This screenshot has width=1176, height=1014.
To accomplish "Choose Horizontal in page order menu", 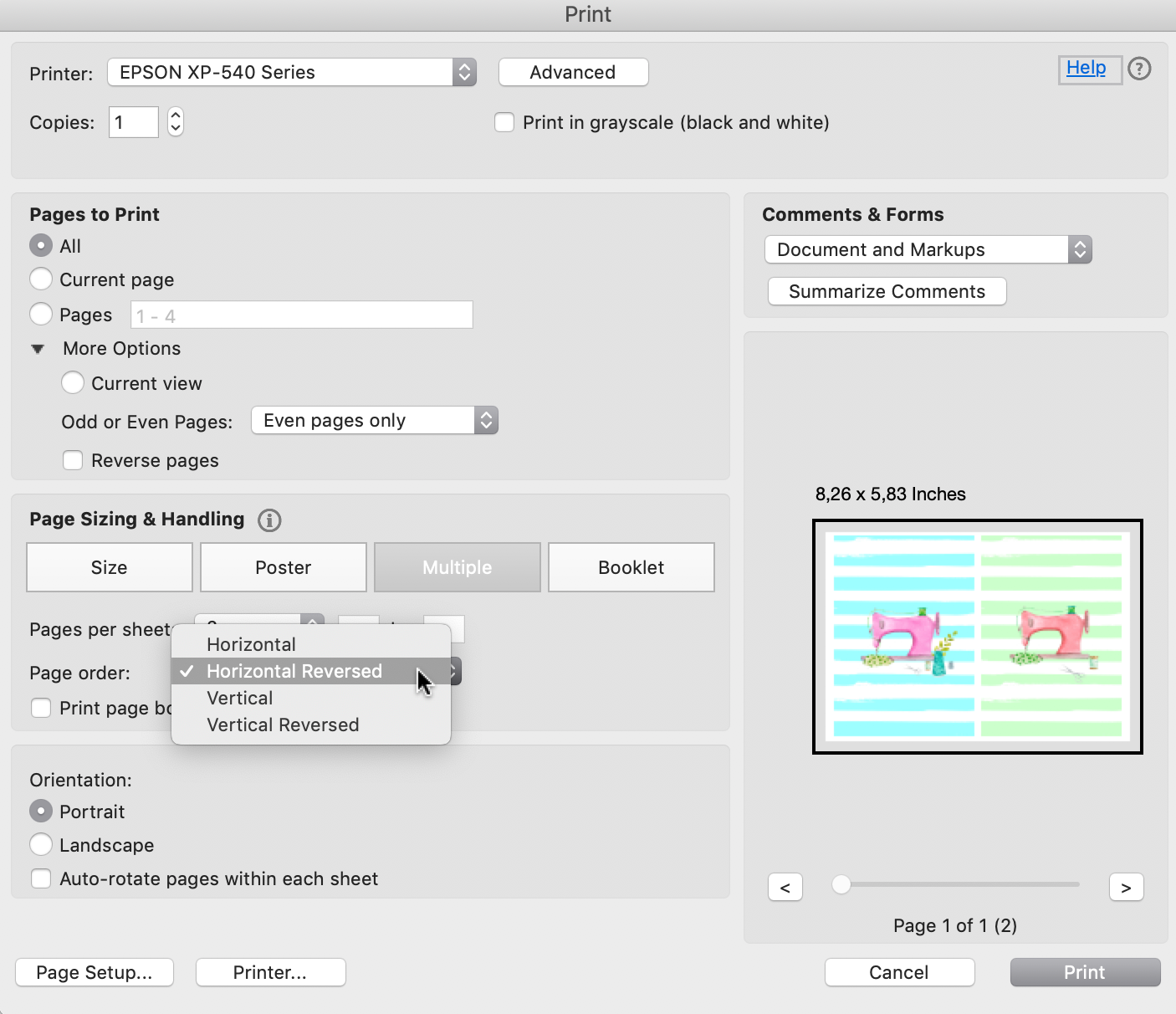I will pyautogui.click(x=251, y=645).
